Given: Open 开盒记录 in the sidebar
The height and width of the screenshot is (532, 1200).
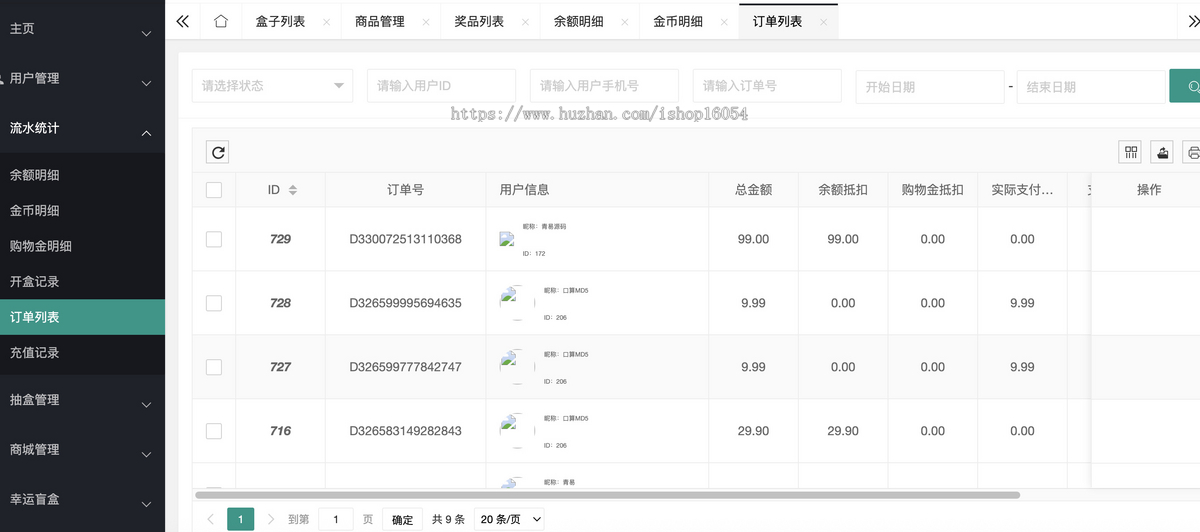Looking at the screenshot, I should (82, 282).
